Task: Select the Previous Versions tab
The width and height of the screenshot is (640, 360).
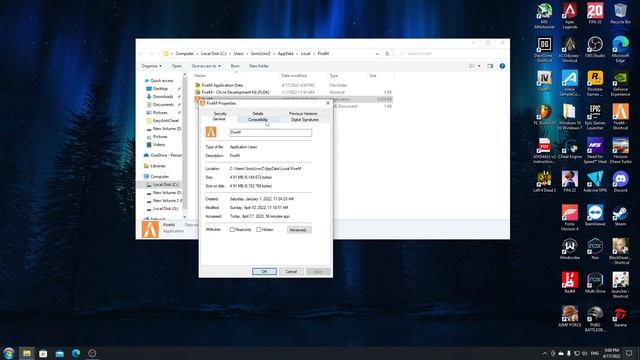Action: 303,113
